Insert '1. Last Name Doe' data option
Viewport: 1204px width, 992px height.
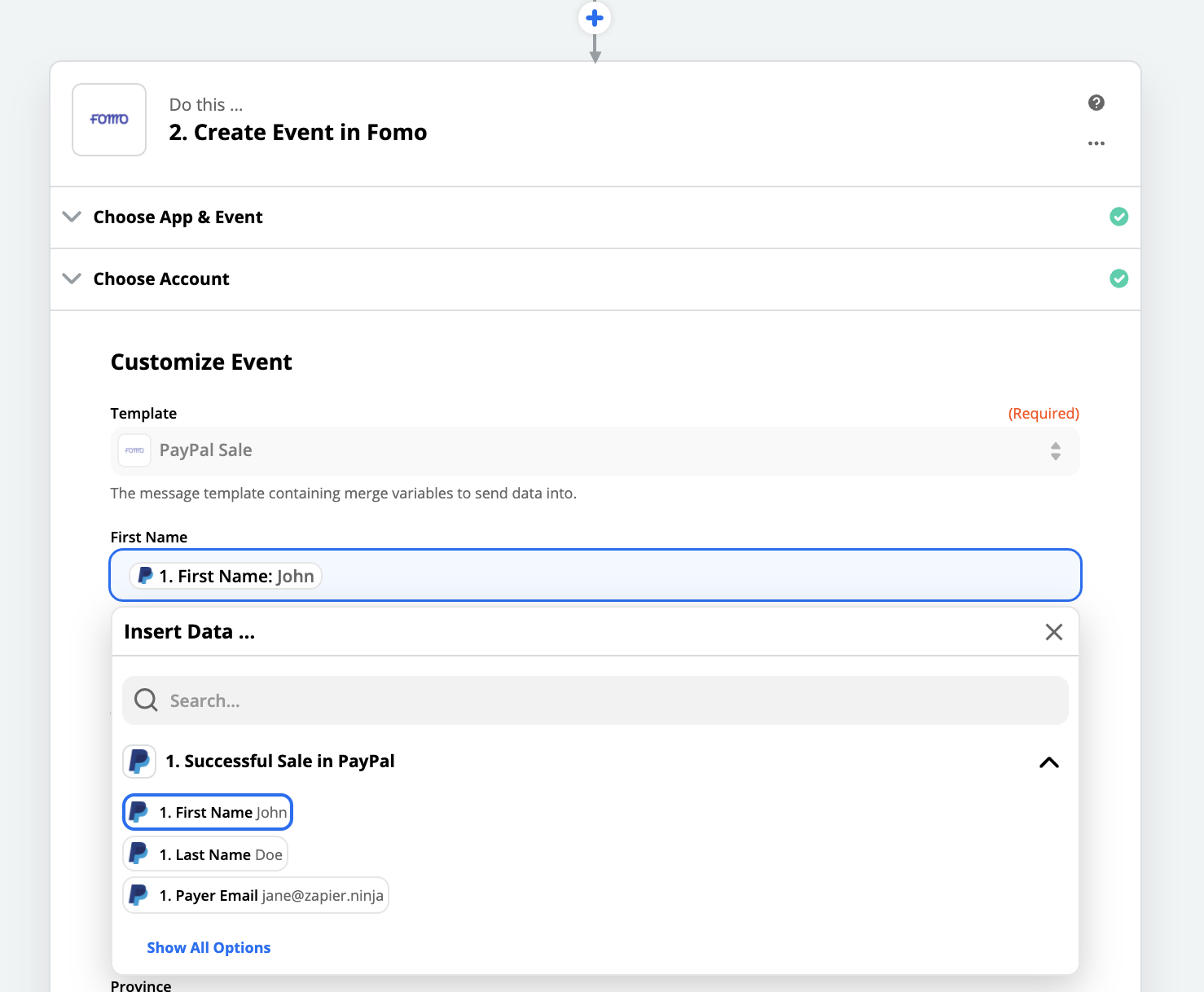click(x=205, y=854)
